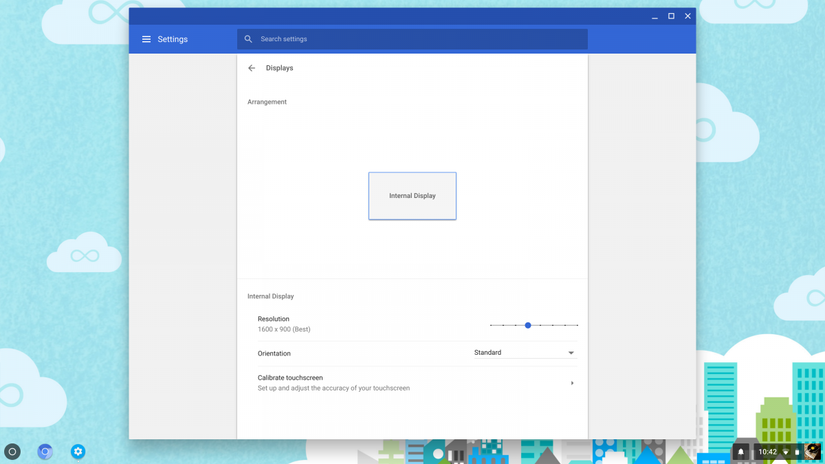
Task: Click the battery icon in tray
Action: pyautogui.click(x=797, y=452)
